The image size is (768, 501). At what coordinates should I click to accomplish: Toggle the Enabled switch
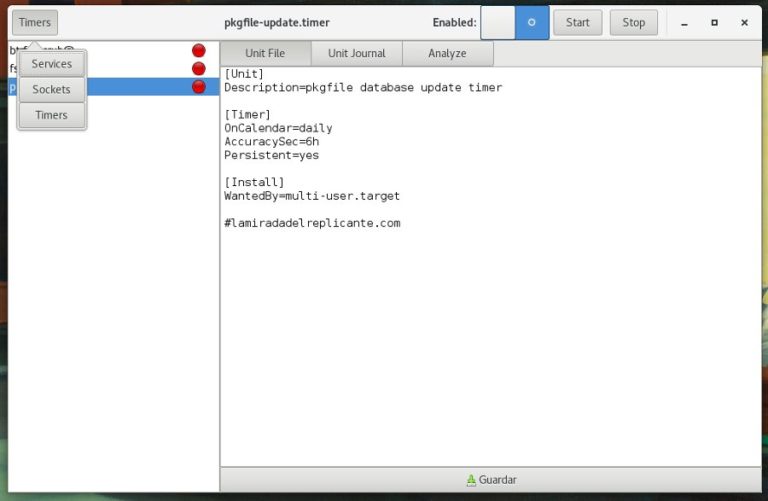tap(515, 23)
